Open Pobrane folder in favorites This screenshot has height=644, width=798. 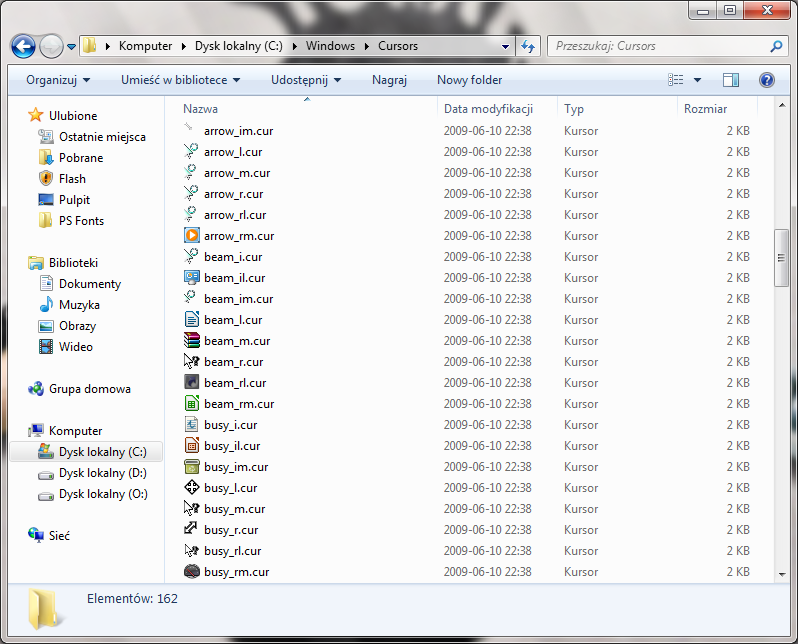[x=71, y=158]
